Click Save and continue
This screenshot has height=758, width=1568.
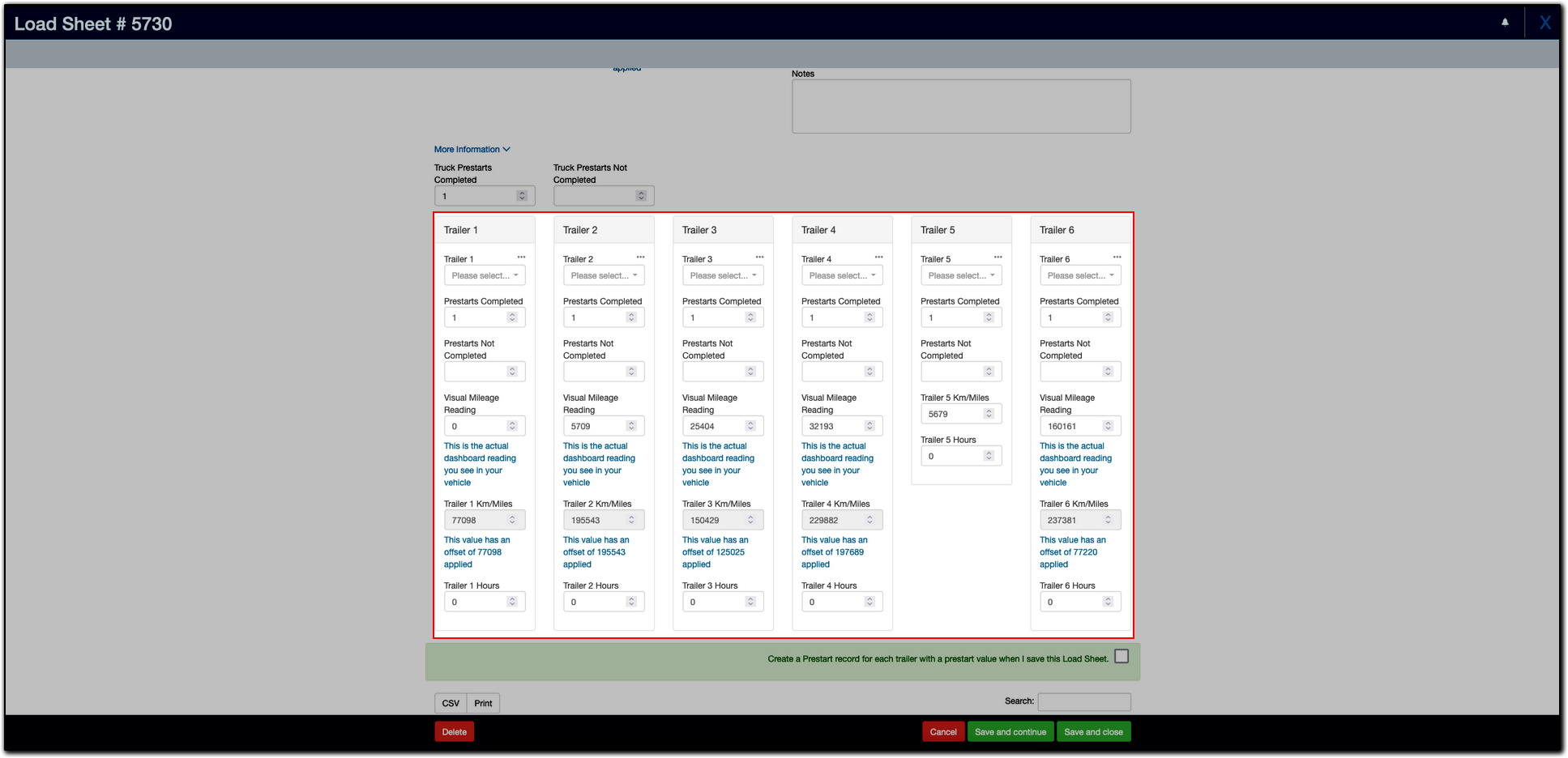tap(1010, 731)
